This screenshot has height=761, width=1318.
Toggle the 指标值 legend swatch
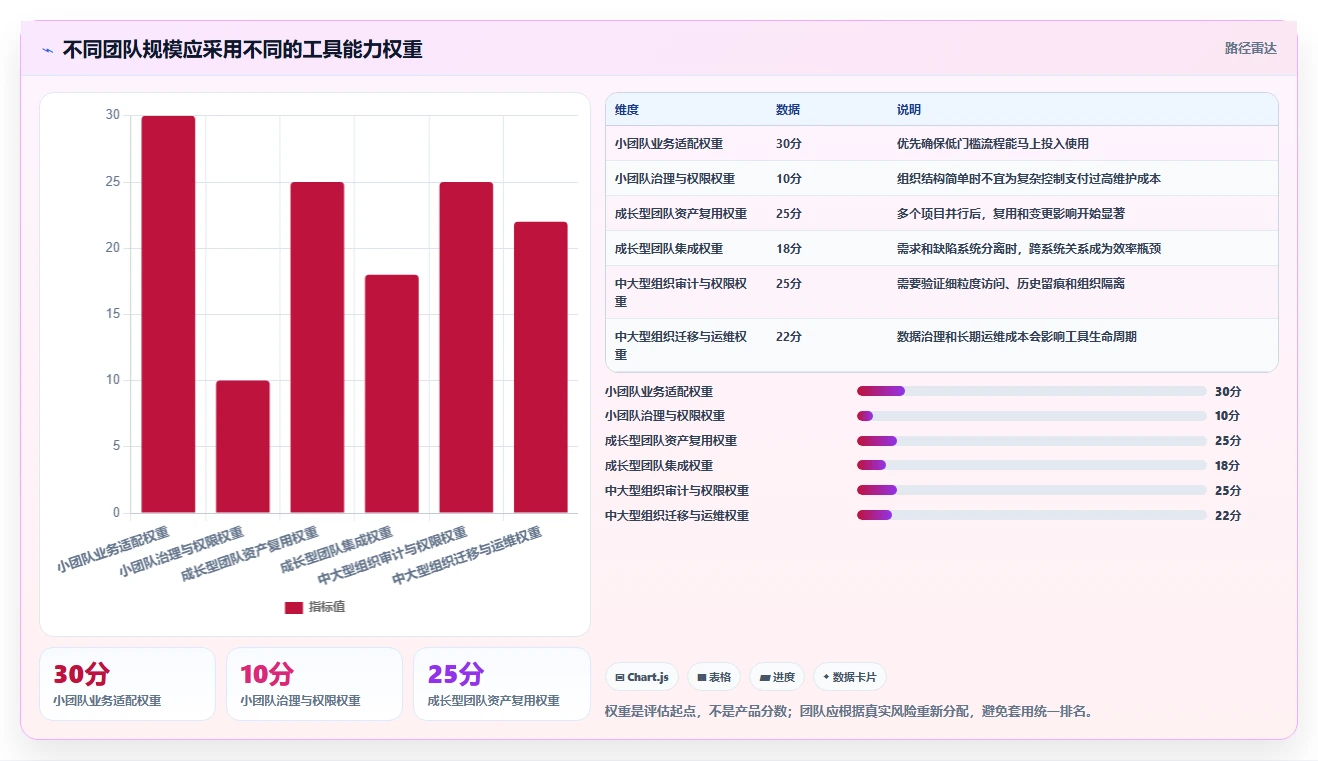tap(293, 608)
